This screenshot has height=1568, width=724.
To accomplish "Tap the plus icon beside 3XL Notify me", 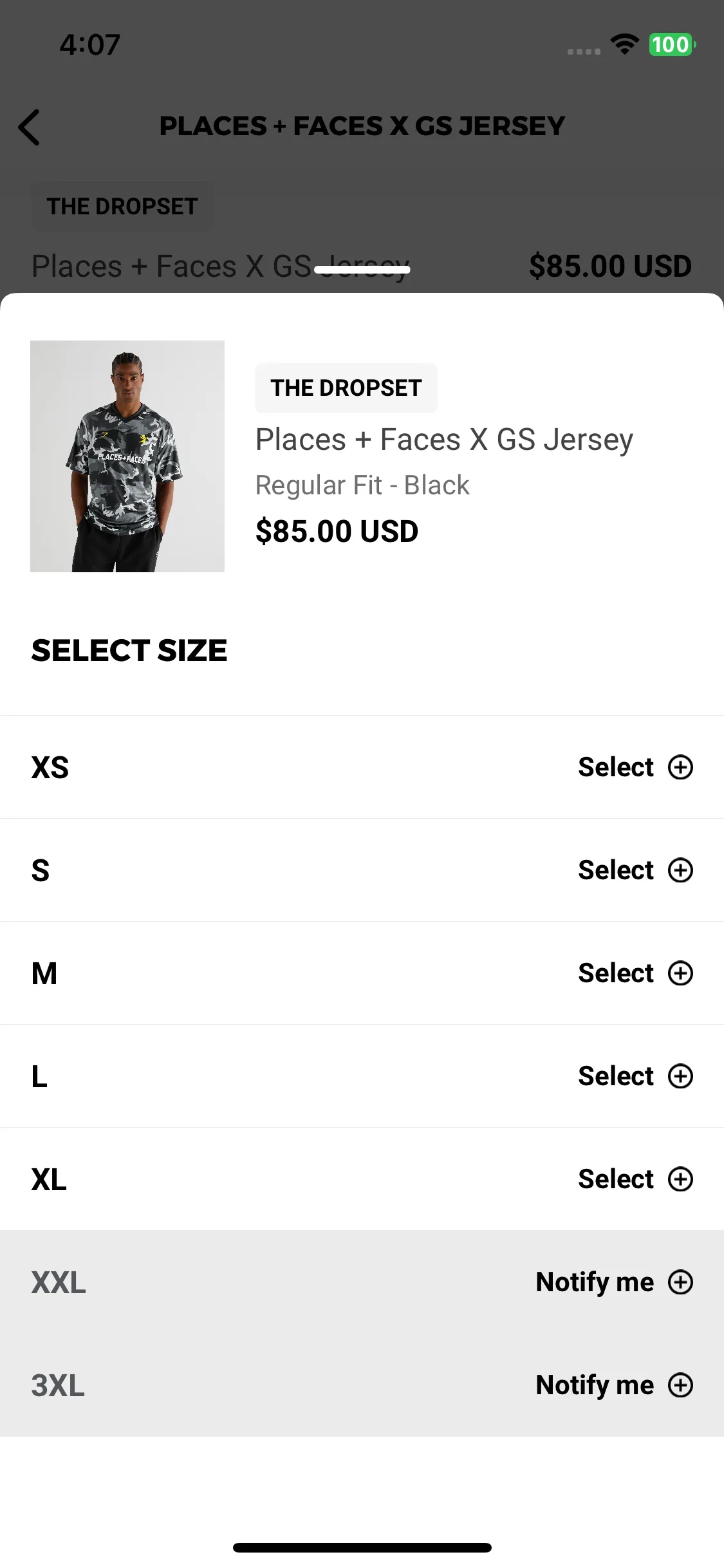I will (x=680, y=1385).
